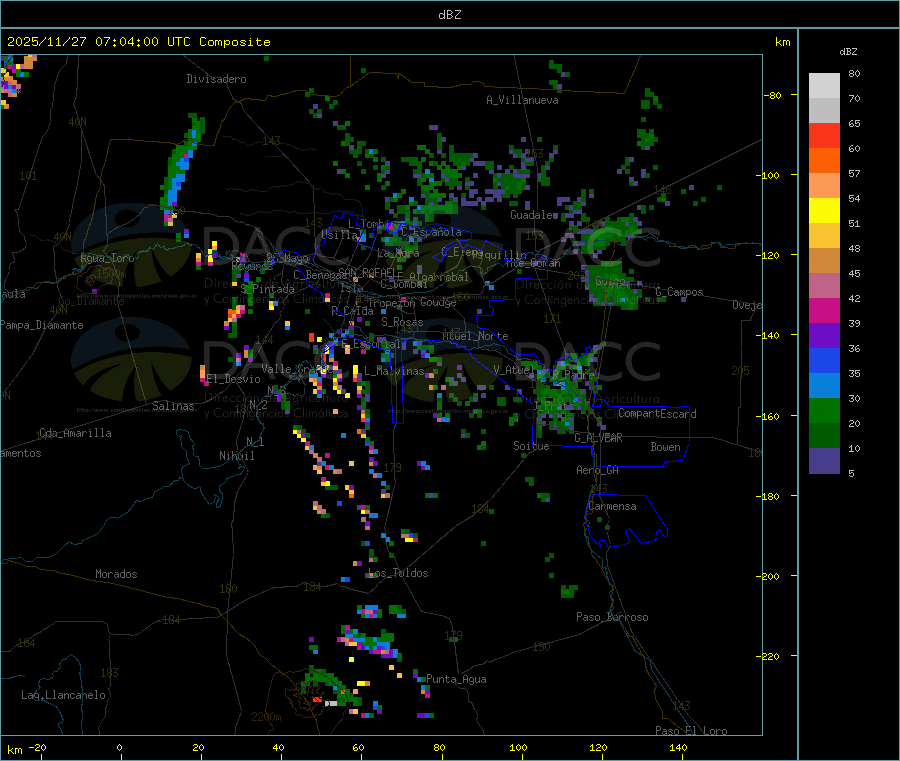
Task: Click the A_Villanueva map label
Action: [522, 100]
